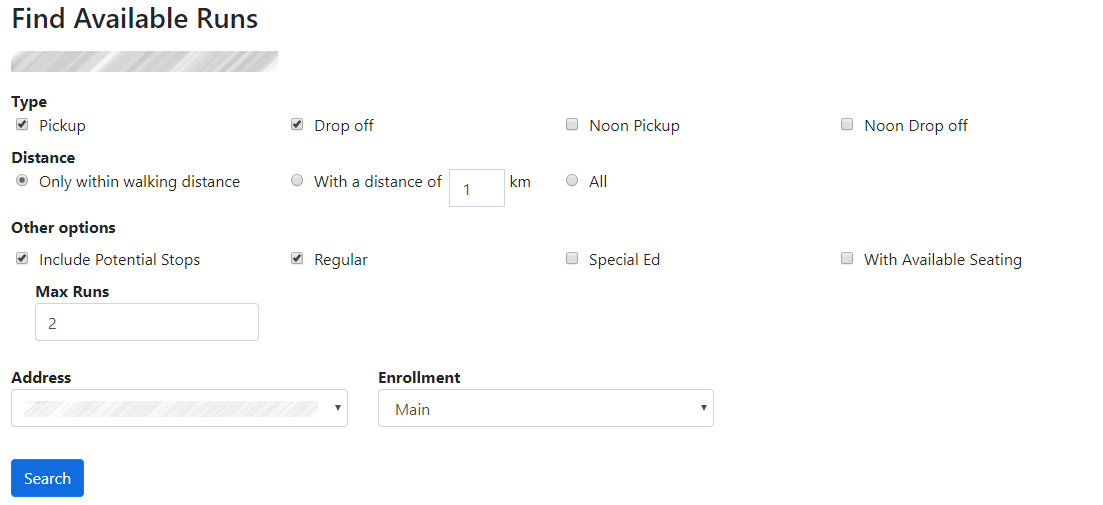1103x505 pixels.
Task: Click the Max Runs input field
Action: click(147, 322)
